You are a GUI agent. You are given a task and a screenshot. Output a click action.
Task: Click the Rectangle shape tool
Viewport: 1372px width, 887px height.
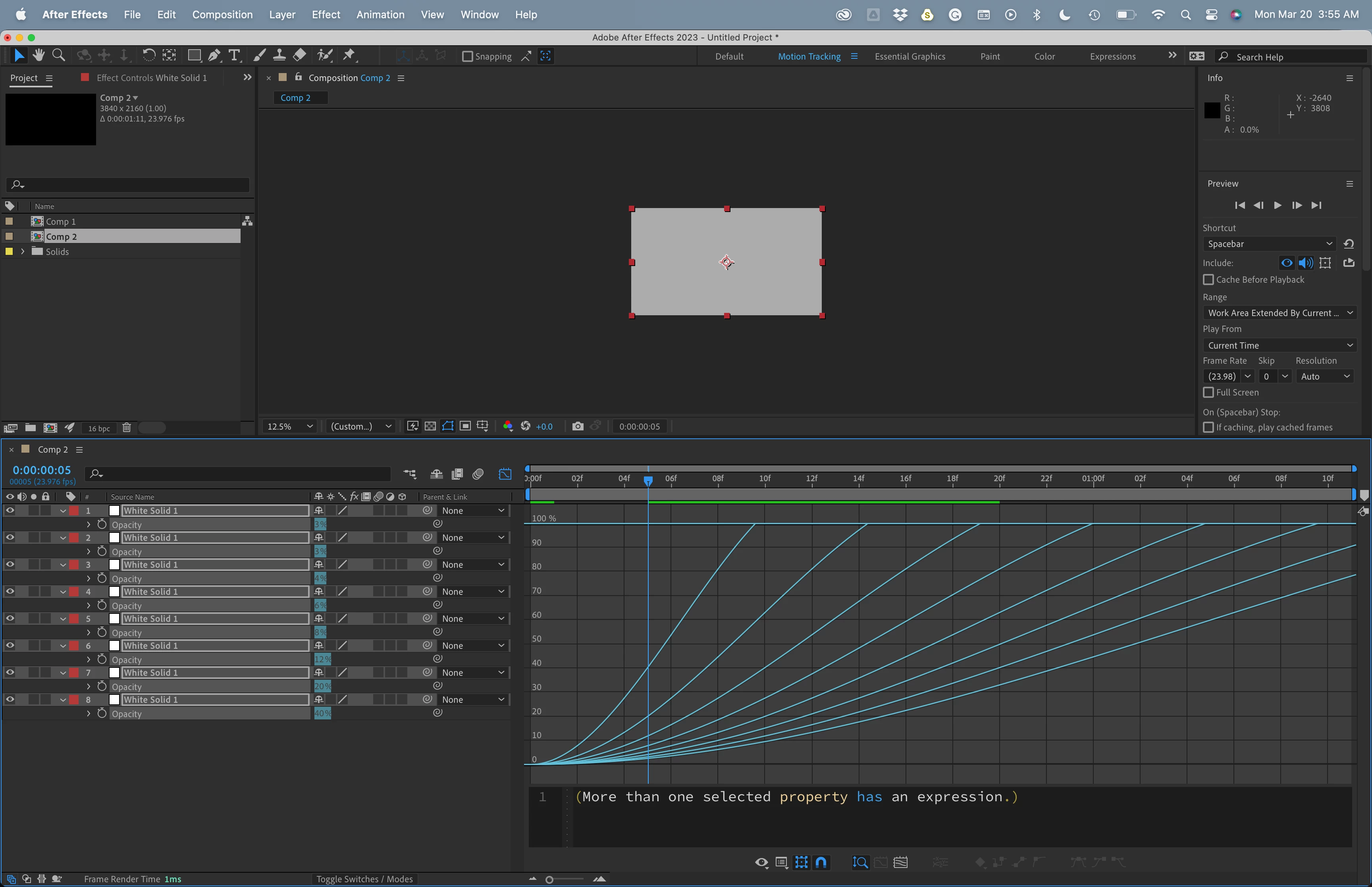(x=194, y=55)
